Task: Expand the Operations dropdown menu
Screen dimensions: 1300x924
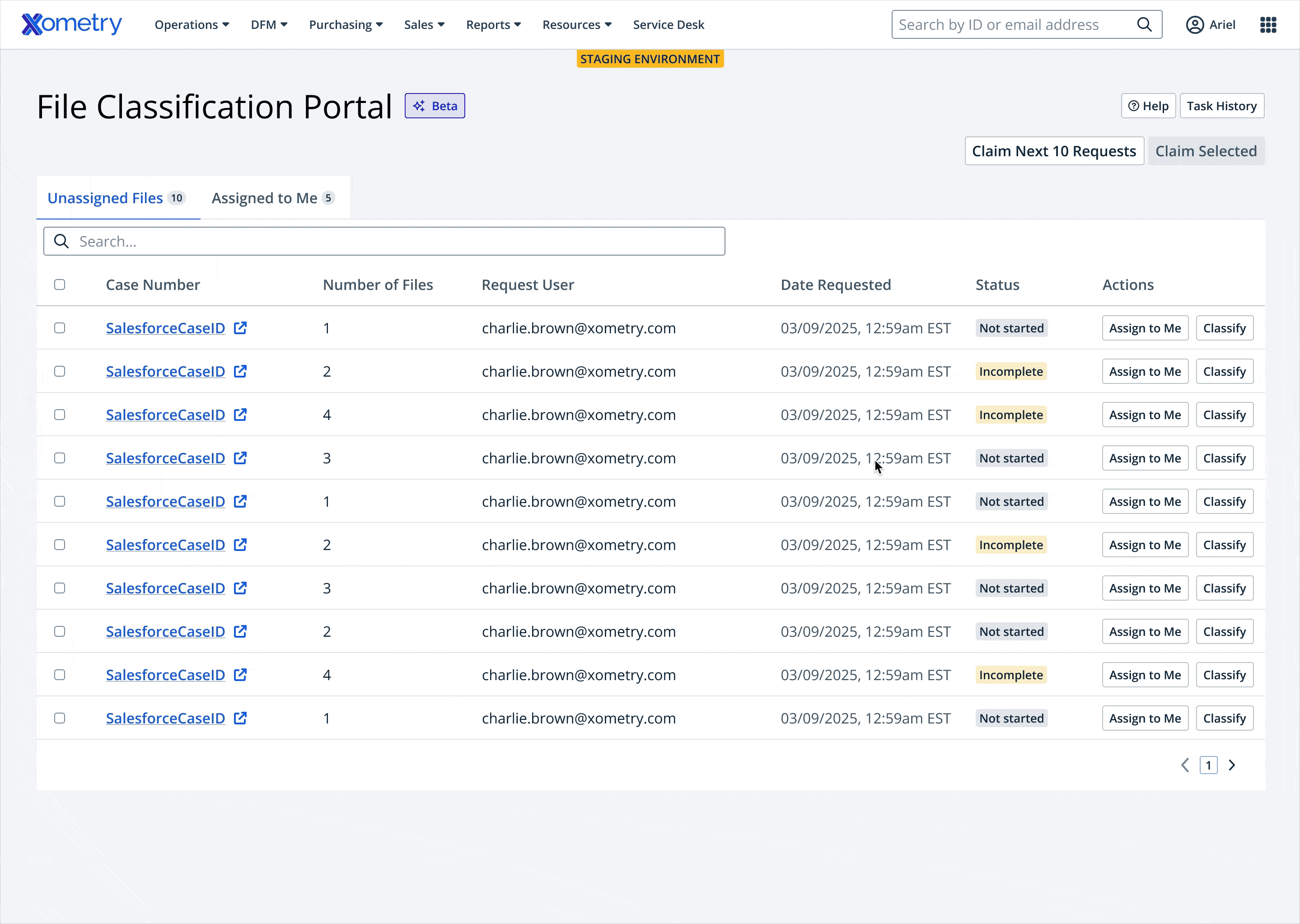Action: click(x=192, y=24)
